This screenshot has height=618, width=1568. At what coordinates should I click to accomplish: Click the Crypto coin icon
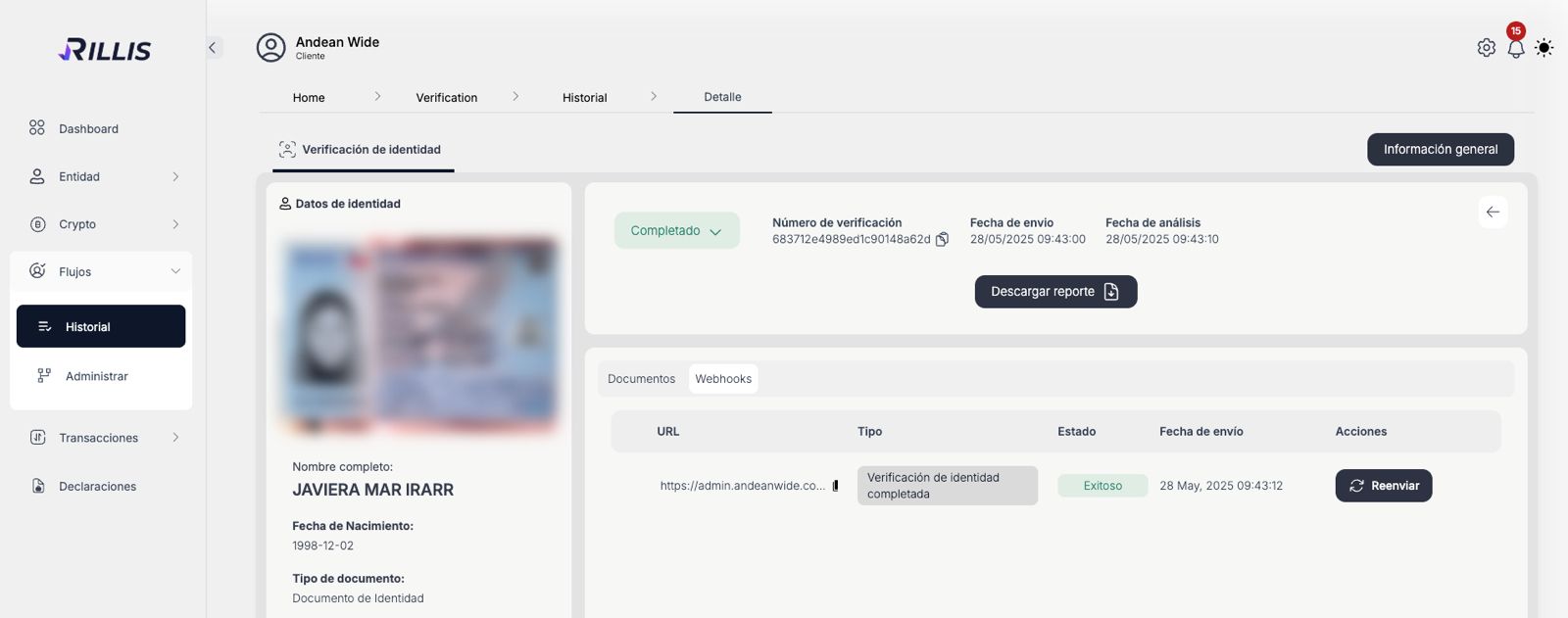(37, 224)
